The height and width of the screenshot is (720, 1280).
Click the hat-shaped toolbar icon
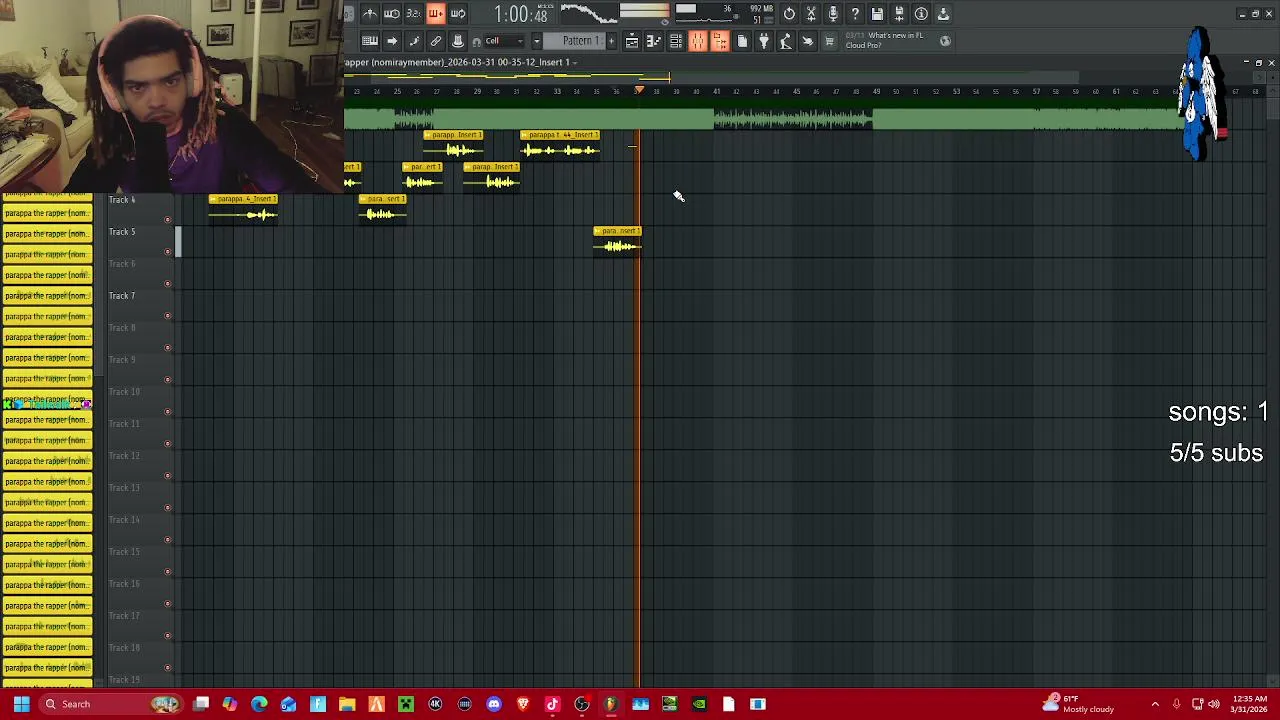458,41
